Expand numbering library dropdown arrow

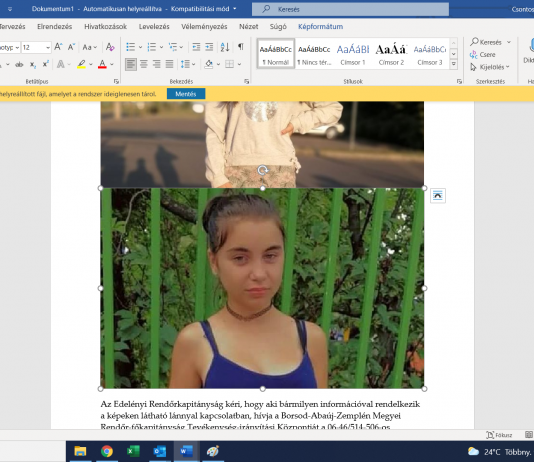161,47
